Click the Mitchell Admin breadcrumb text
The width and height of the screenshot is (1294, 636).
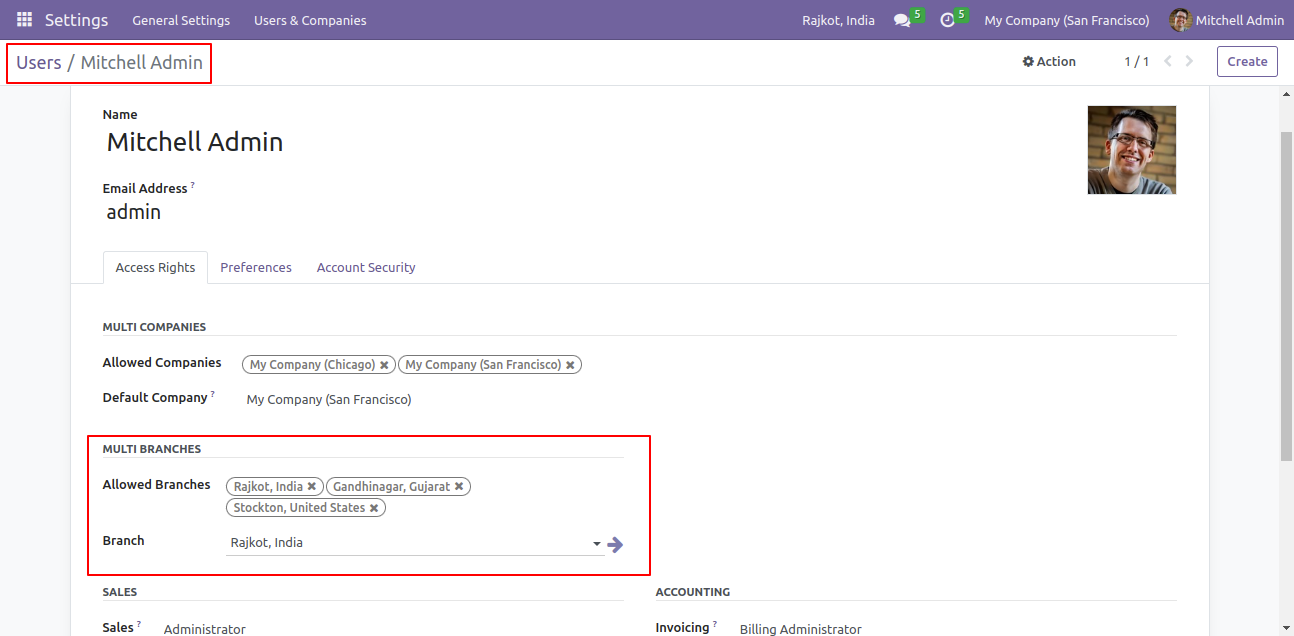tap(142, 62)
